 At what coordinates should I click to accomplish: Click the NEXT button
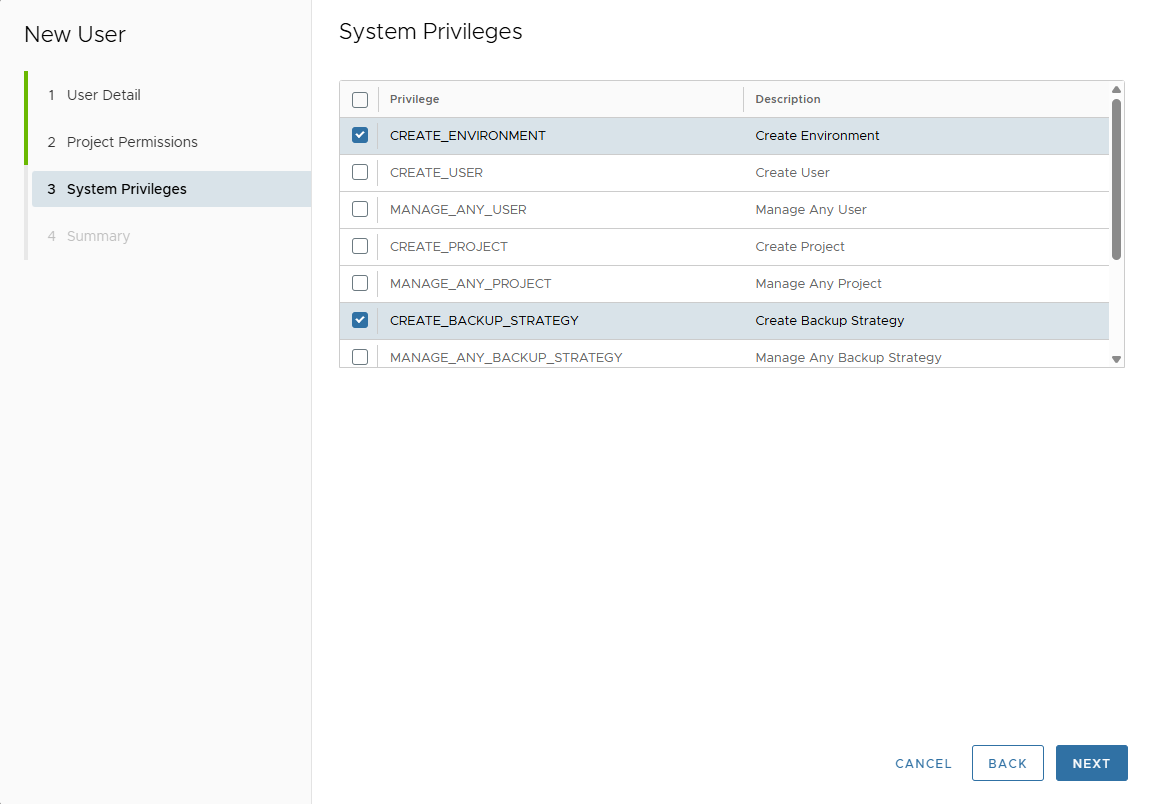tap(1091, 763)
